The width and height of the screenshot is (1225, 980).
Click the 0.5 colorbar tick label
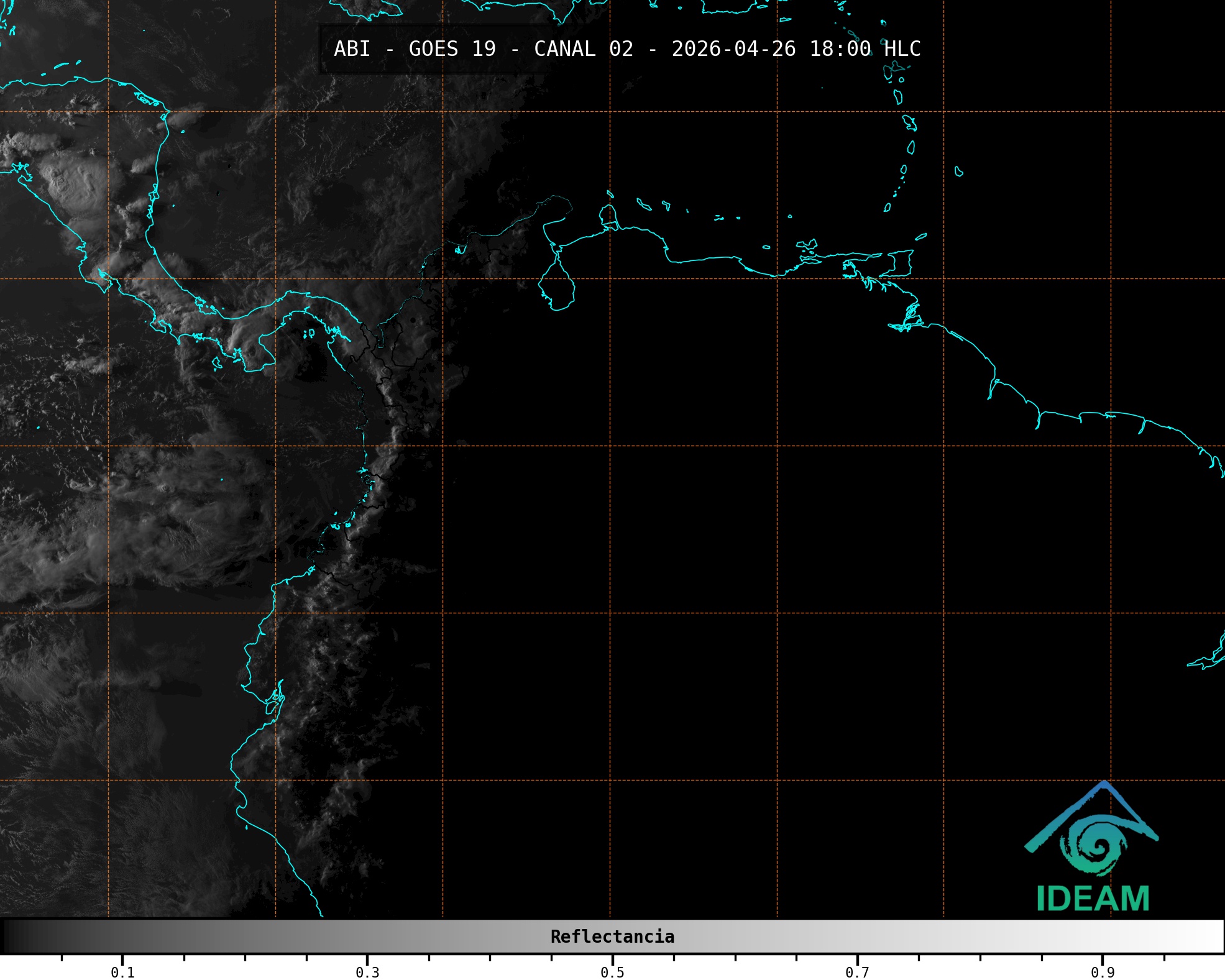point(612,972)
